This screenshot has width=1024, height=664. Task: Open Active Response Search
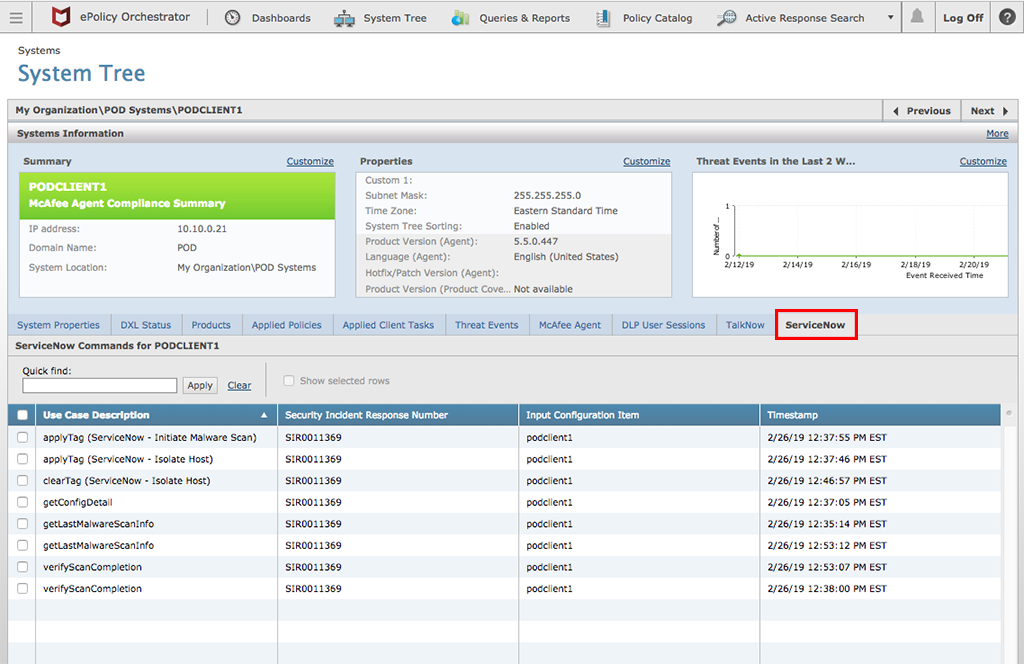pos(805,18)
